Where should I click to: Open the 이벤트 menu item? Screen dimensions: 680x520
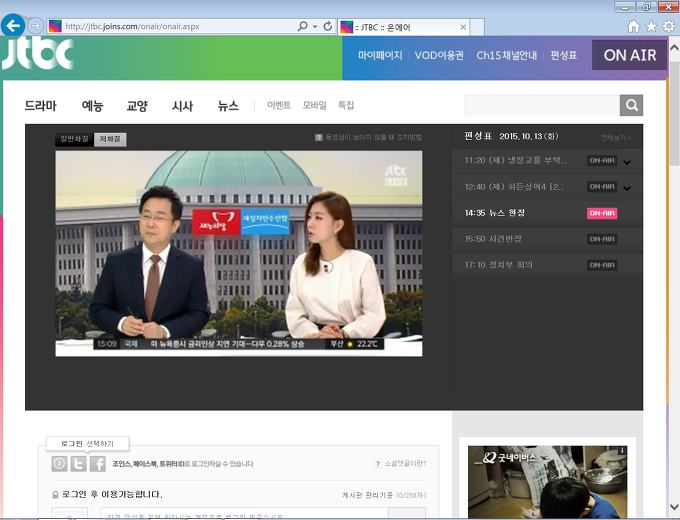click(x=279, y=105)
